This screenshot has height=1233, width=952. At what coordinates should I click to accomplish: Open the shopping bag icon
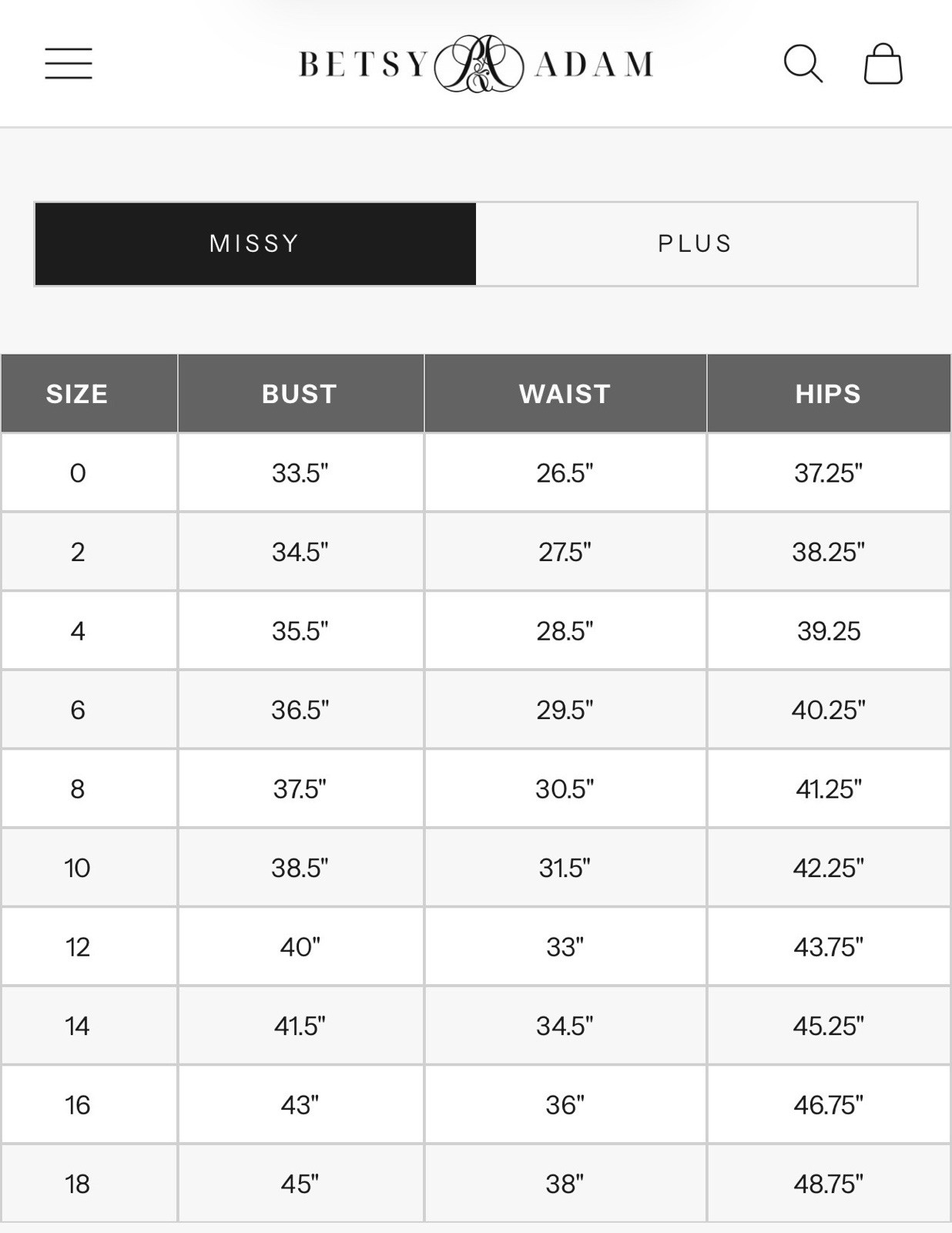click(883, 63)
